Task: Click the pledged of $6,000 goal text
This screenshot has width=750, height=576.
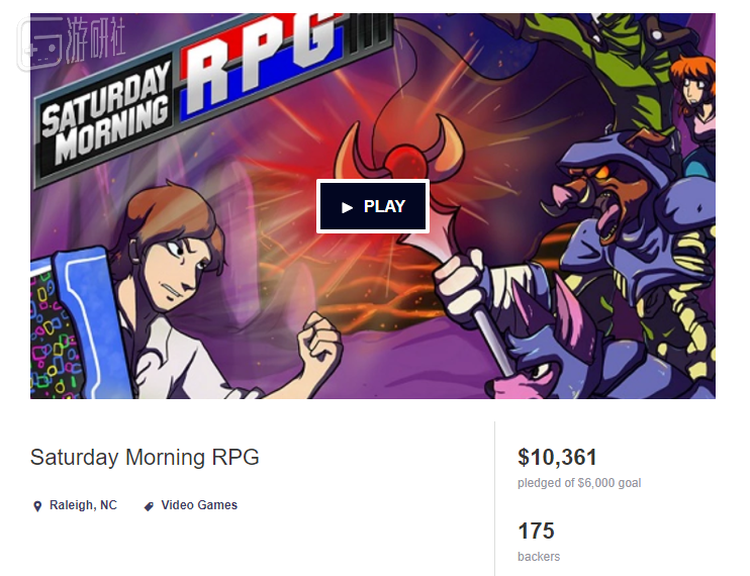Action: (579, 483)
